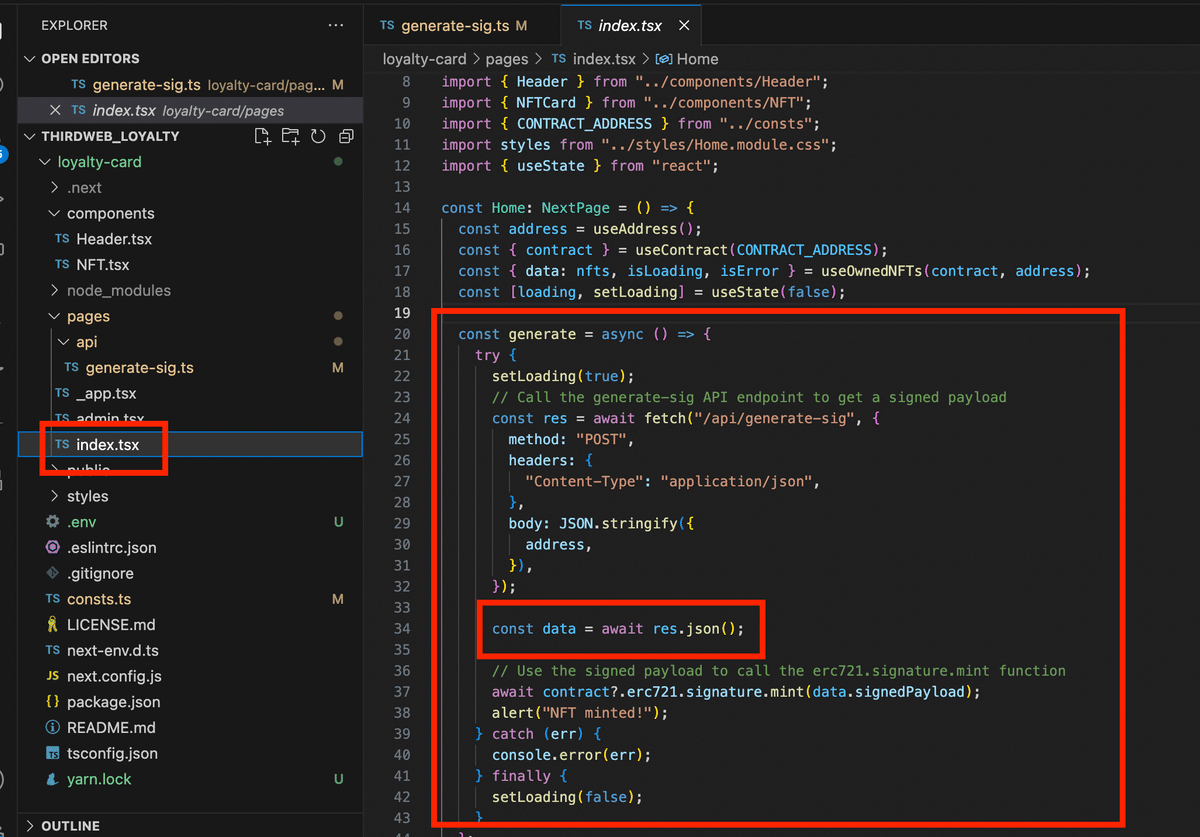The width and height of the screenshot is (1200, 837).
Task: Click the "POST" string on line 25
Action: pyautogui.click(x=601, y=439)
